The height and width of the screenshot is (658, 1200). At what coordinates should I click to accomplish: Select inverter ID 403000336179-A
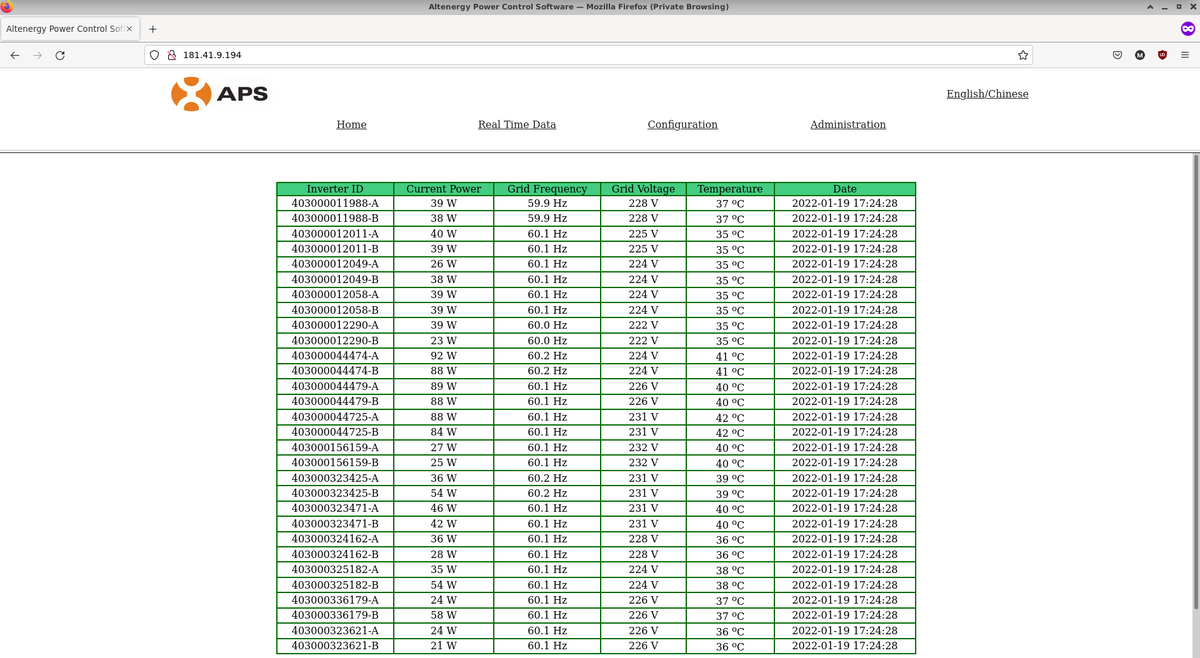click(x=335, y=600)
